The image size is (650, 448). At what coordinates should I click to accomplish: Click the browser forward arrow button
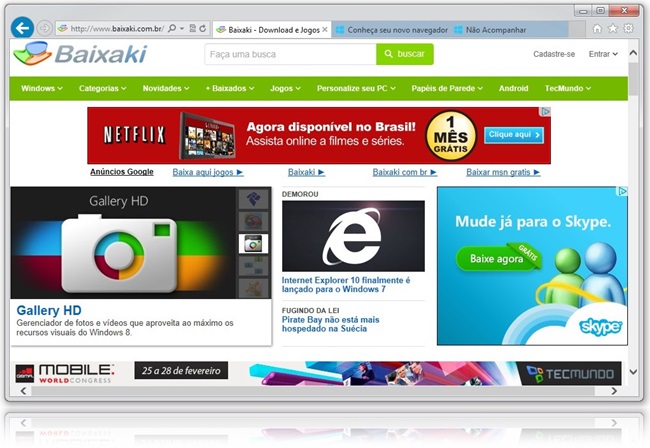(44, 29)
